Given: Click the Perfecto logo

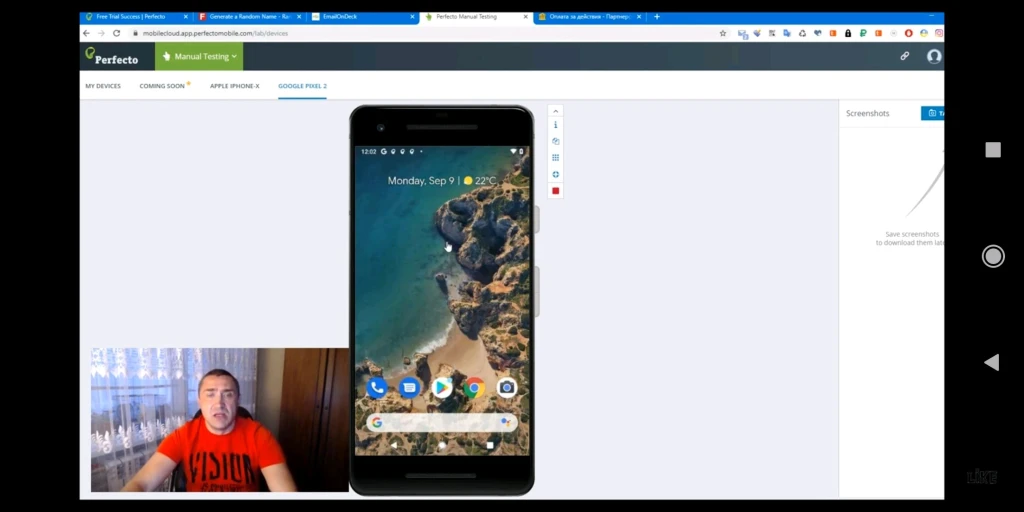Looking at the screenshot, I should coord(112,56).
